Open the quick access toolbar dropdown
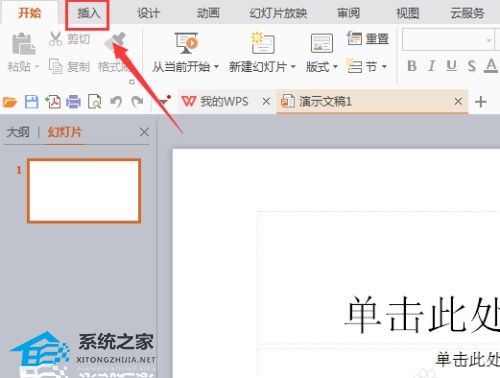 pos(164,101)
